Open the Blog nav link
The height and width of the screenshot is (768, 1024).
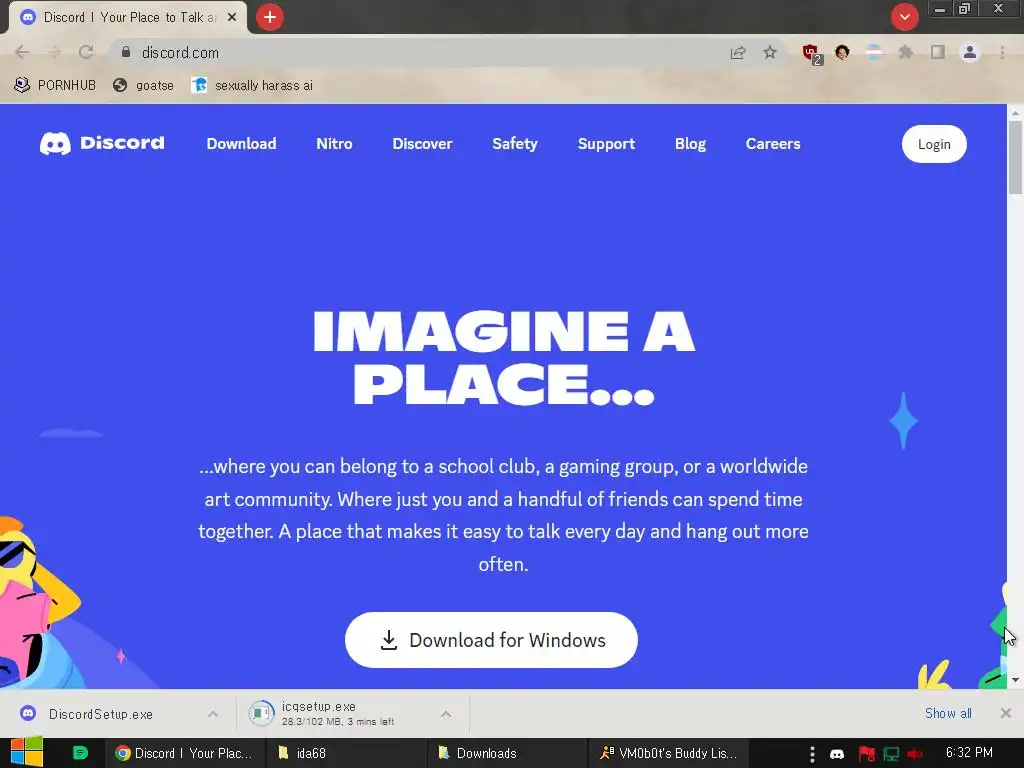tap(690, 144)
